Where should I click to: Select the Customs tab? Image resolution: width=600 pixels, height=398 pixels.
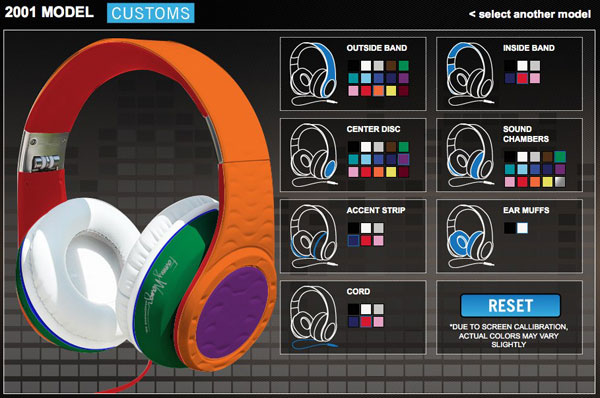coord(151,13)
